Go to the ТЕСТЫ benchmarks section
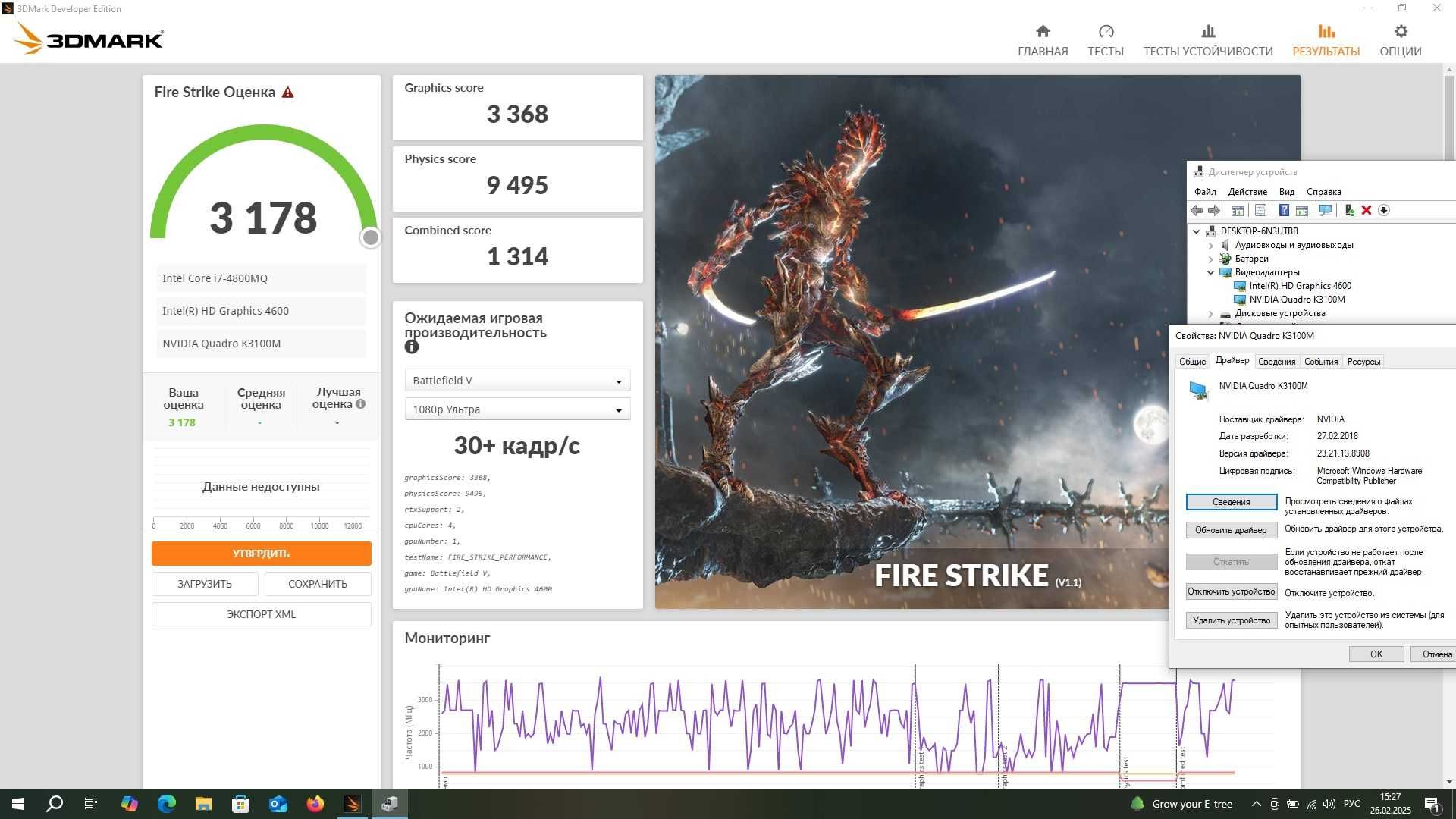Image resolution: width=1456 pixels, height=819 pixels. click(1106, 40)
